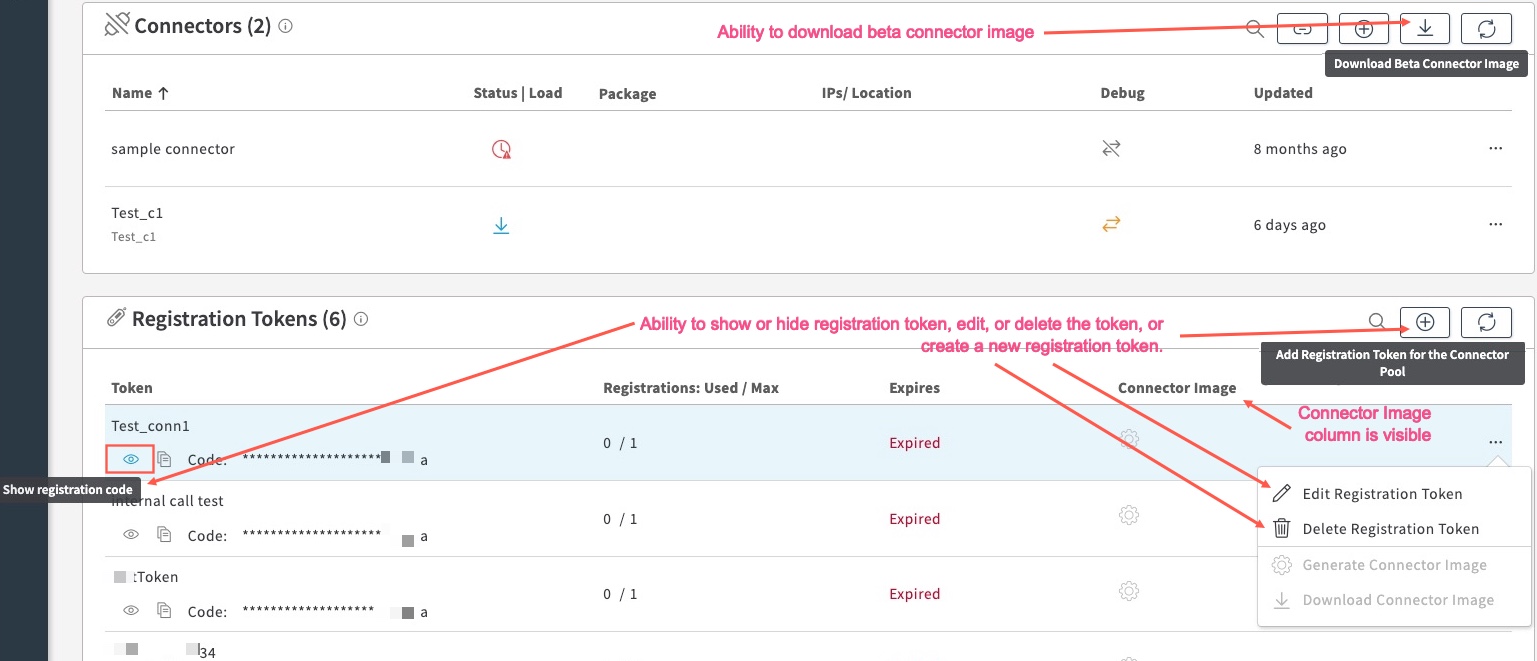Show registration code for Internal call test
The height and width of the screenshot is (661, 1537).
(x=130, y=535)
